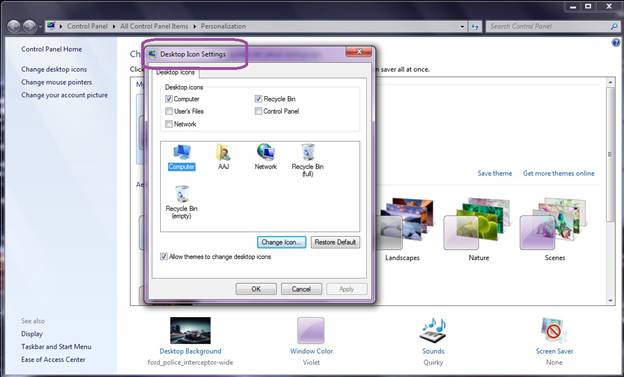Select the Desktop Icons tab
Image resolution: width=624 pixels, height=377 pixels.
point(176,72)
